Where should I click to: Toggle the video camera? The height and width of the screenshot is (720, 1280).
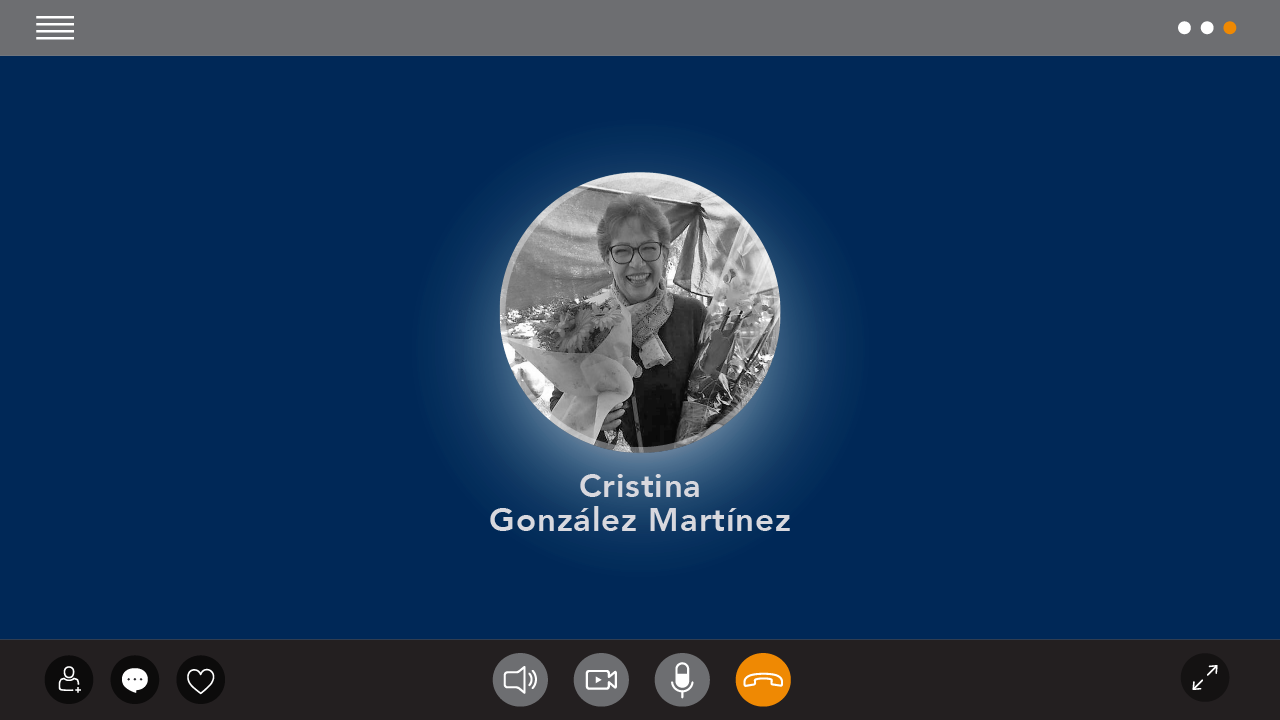(601, 680)
